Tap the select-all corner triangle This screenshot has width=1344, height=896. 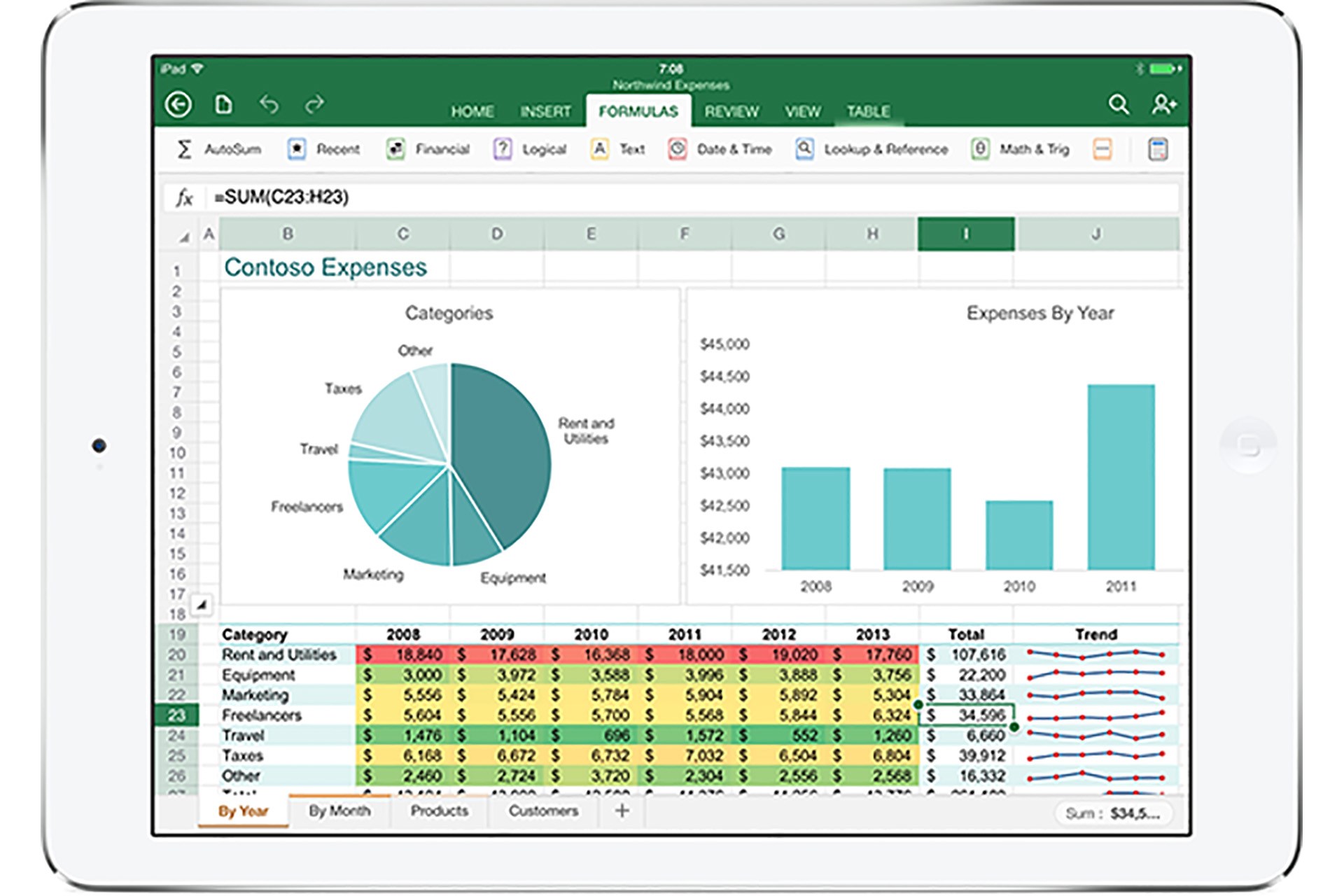click(x=183, y=237)
